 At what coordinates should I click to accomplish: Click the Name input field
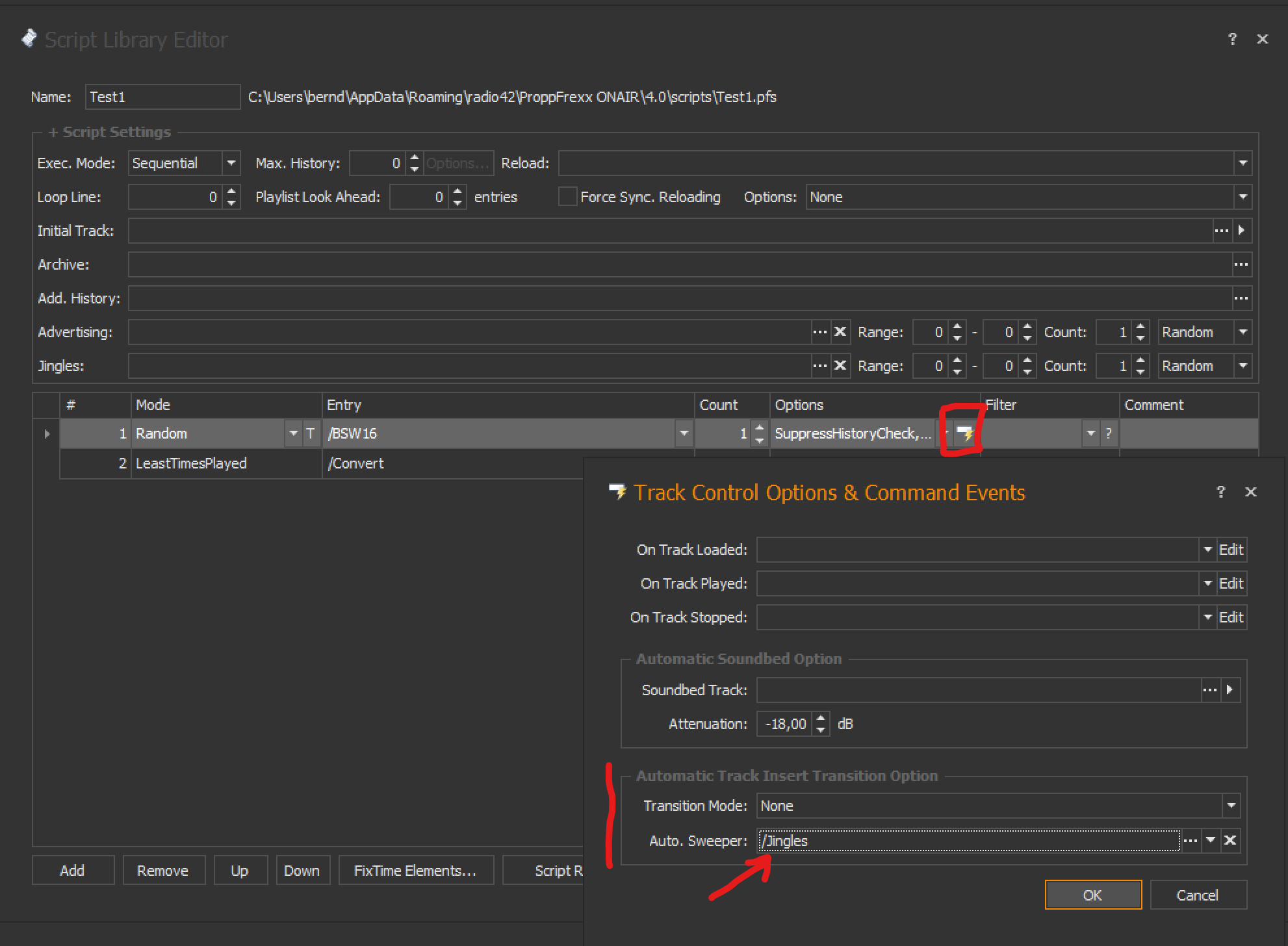pos(162,97)
